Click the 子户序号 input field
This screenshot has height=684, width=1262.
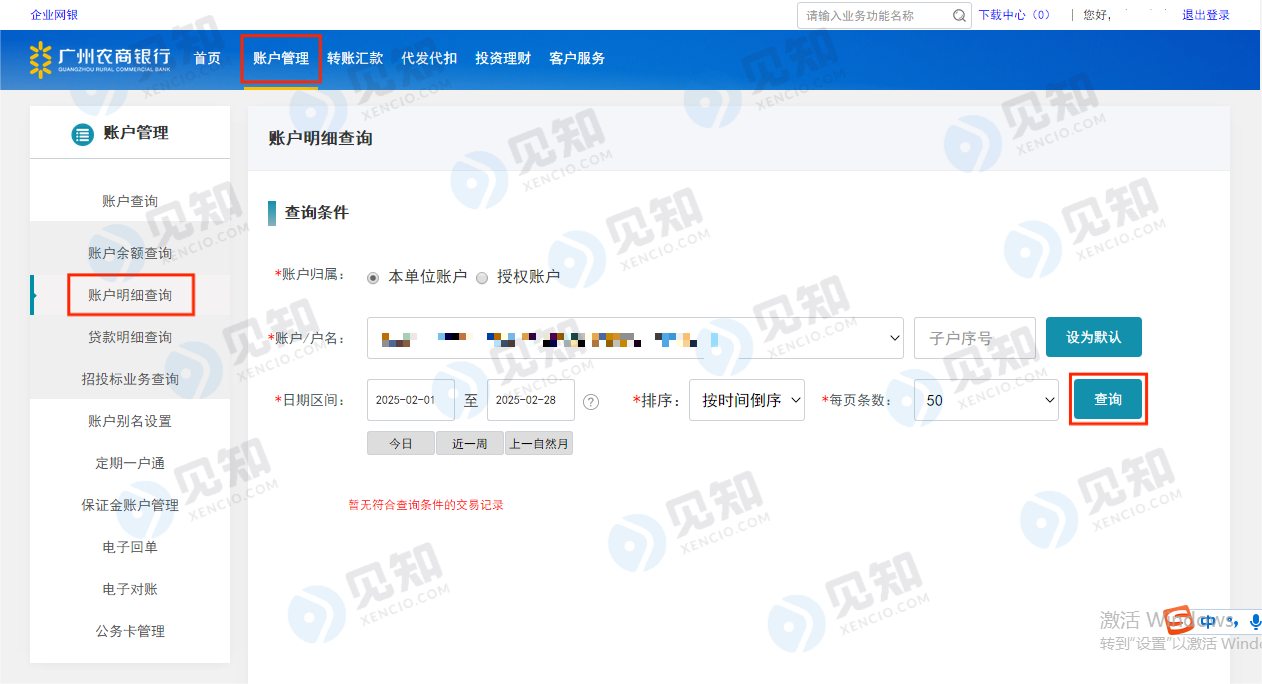pos(974,338)
